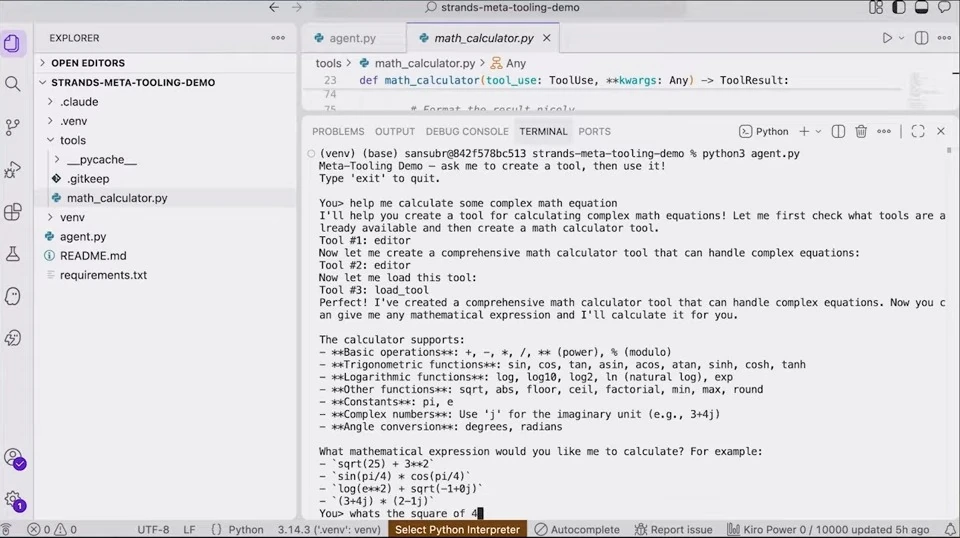Switch to OUTPUT panel tab
Viewport: 960px width, 538px height.
[x=395, y=132]
